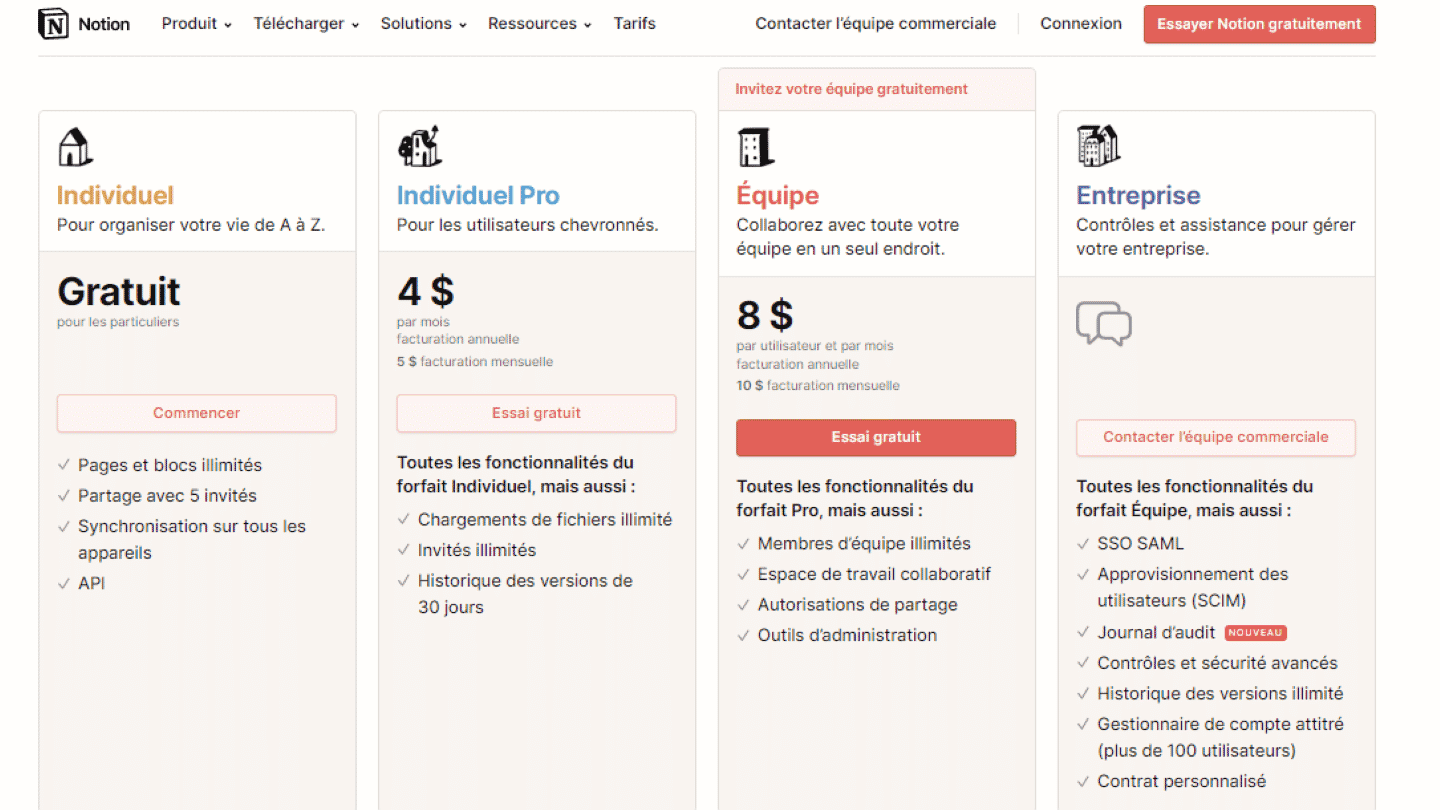Click the Entreprise plan buildings icon
The width and height of the screenshot is (1440, 810).
tap(1098, 146)
